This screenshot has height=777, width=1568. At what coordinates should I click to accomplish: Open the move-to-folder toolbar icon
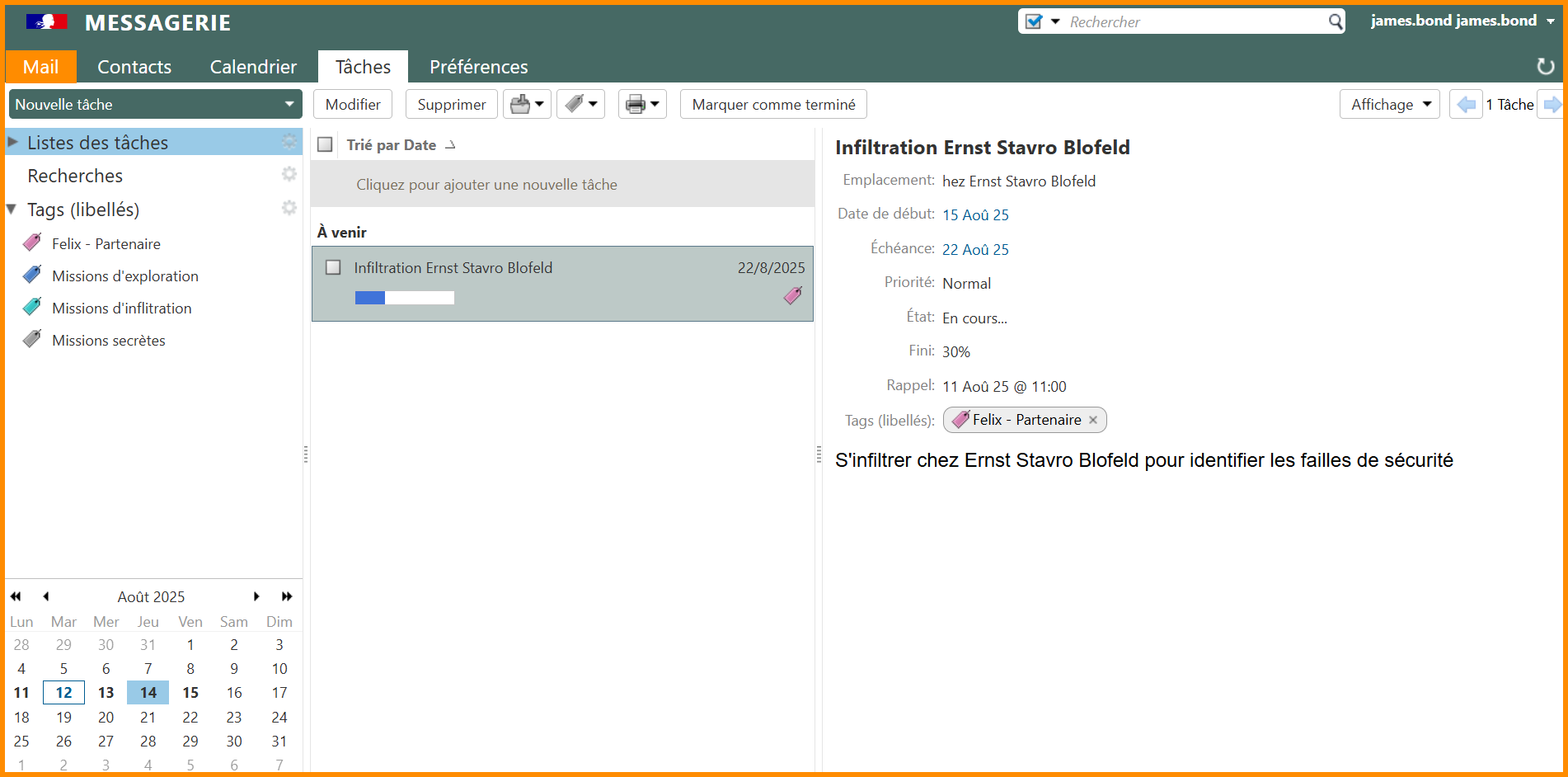[527, 105]
